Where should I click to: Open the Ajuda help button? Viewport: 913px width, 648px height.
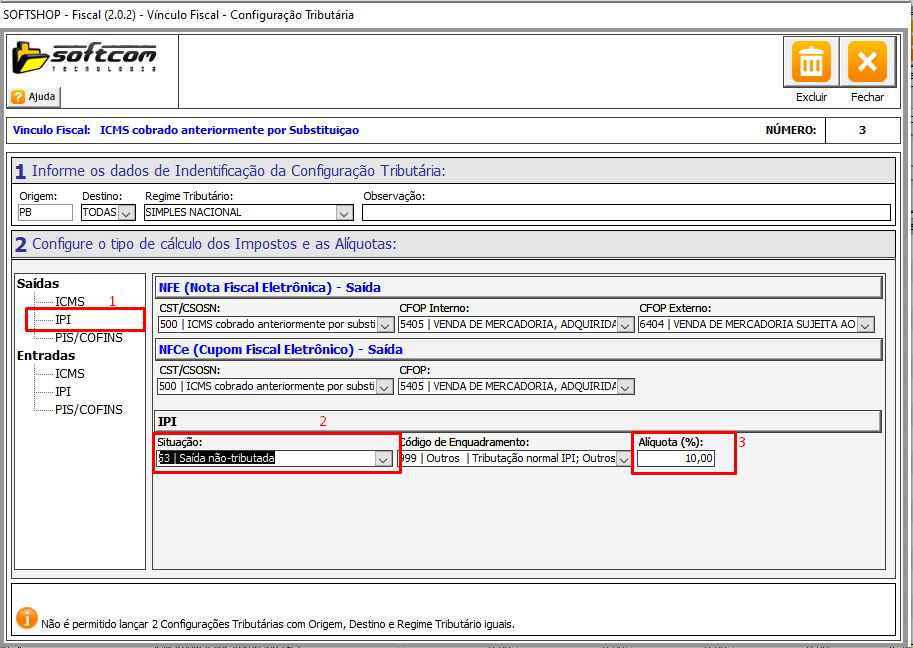click(35, 97)
